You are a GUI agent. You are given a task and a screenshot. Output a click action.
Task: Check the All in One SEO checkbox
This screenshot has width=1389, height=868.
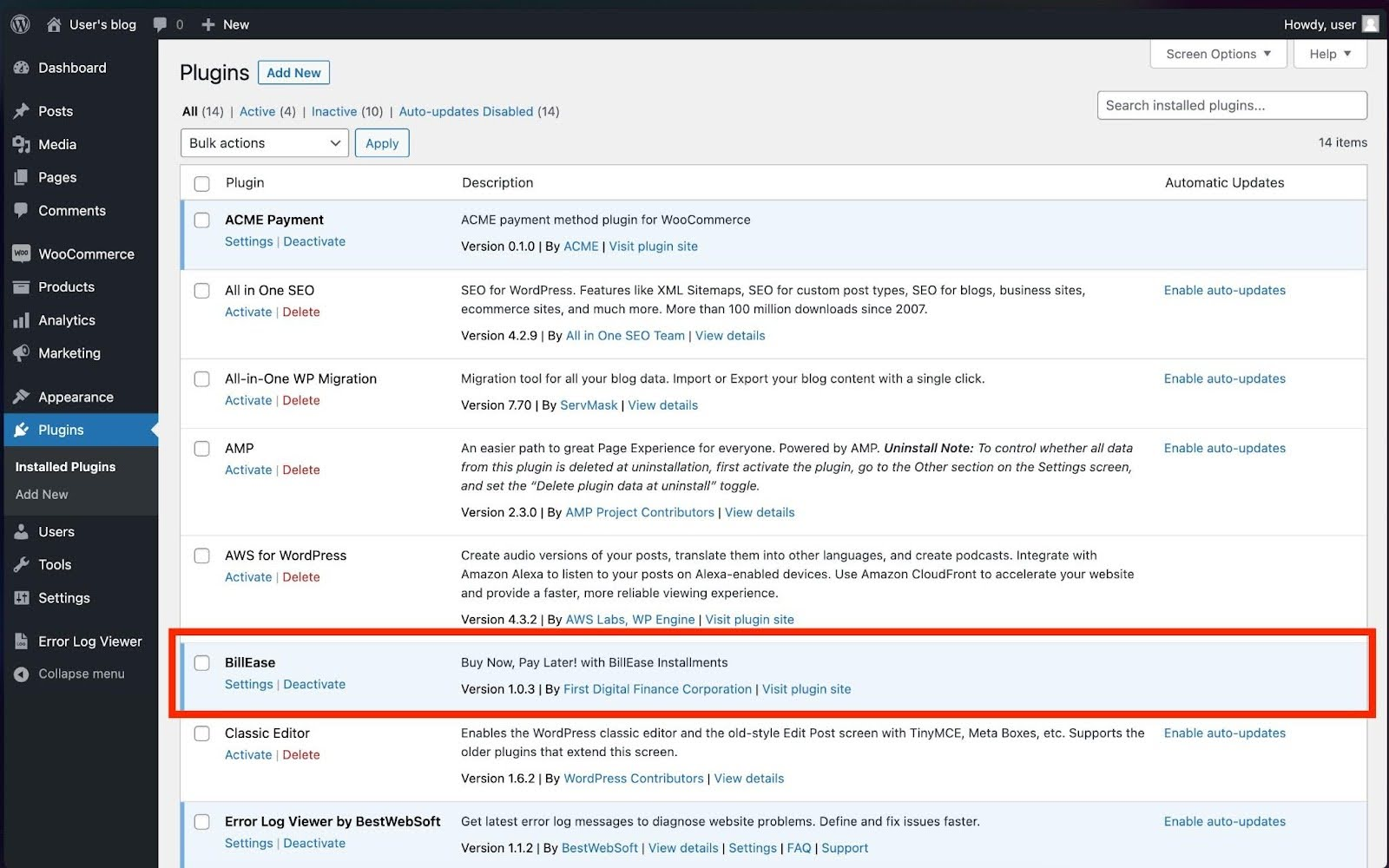(x=202, y=291)
